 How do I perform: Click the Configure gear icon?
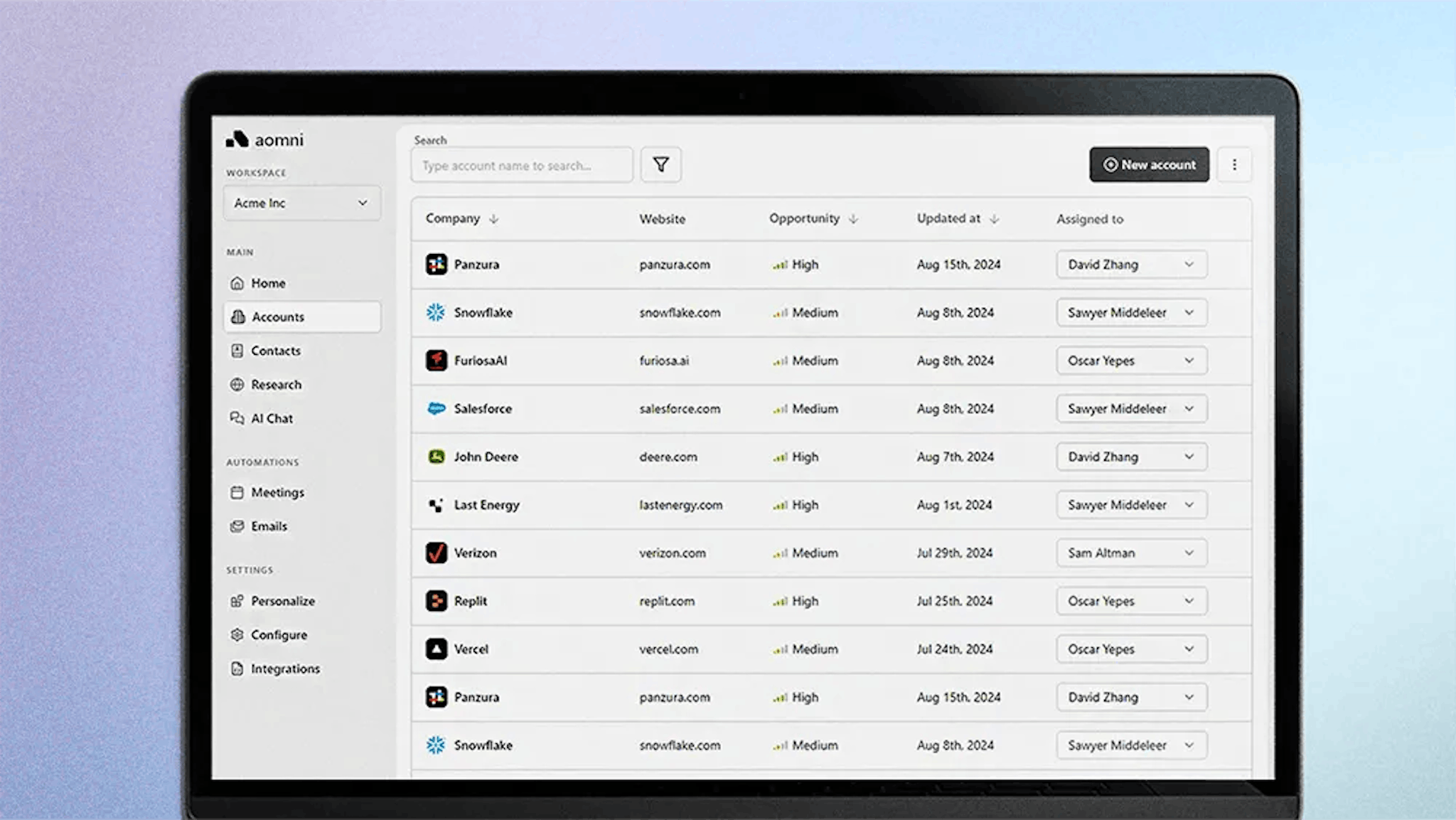click(237, 634)
